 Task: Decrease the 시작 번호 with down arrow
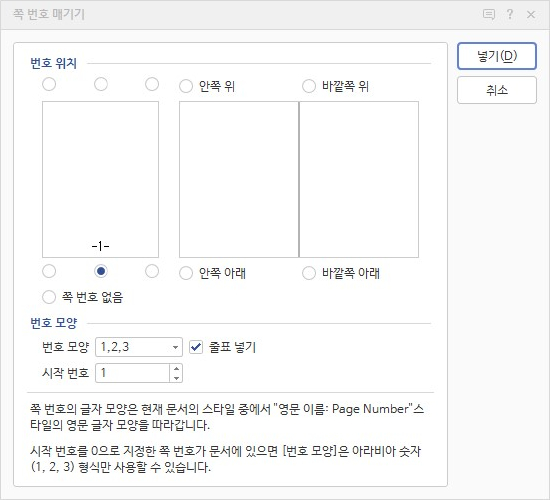coord(176,378)
